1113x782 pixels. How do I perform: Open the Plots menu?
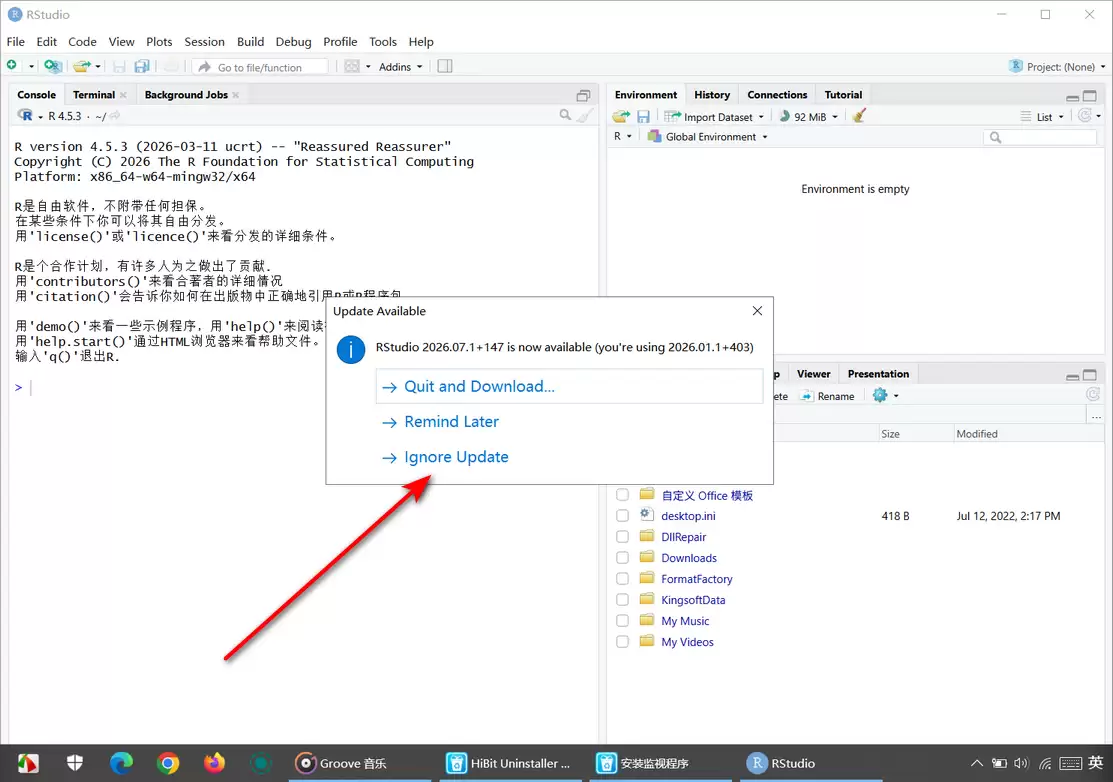pos(159,42)
